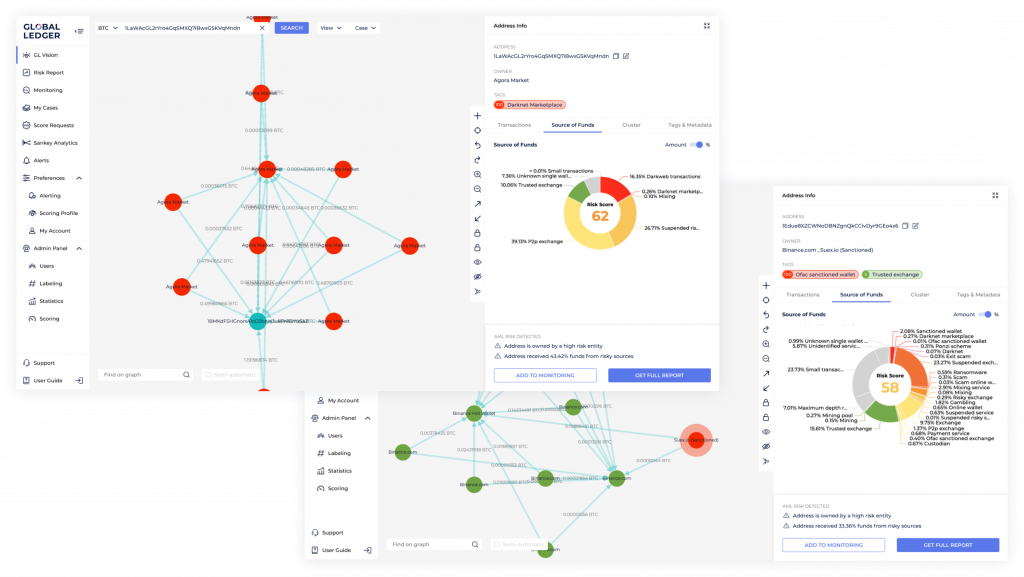Collapse Admin Panel chevron in Binance window
Viewport: 1024px width, 577px height.
click(x=368, y=418)
